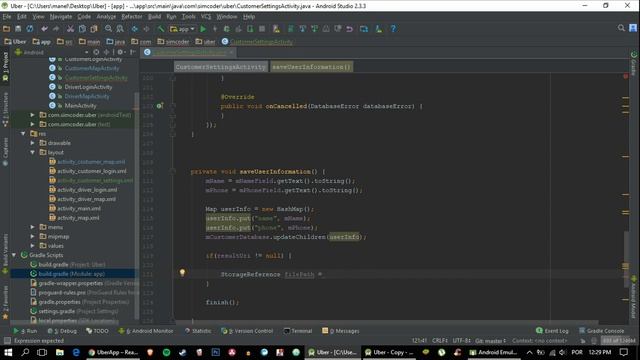This screenshot has width=640, height=360.
Task: Click the Help question mark toolbar icon
Action: point(393,29)
